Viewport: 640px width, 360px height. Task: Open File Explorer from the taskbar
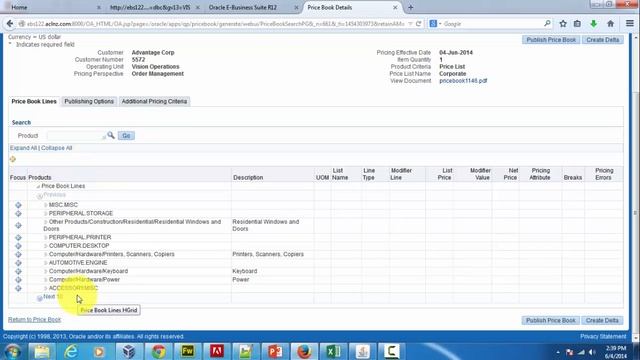[x=42, y=351]
